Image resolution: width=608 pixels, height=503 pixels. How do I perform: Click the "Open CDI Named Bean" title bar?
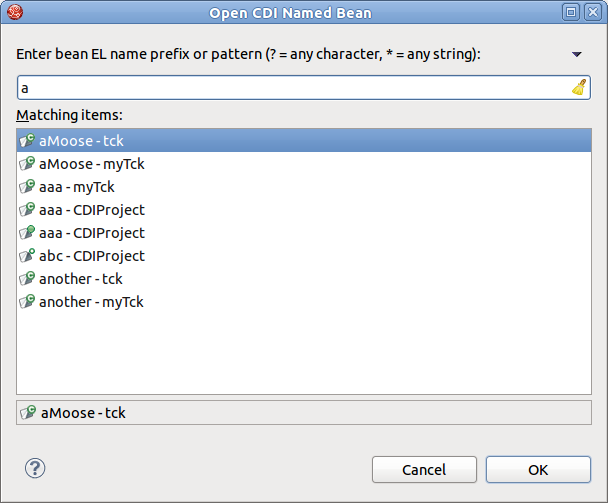(290, 12)
